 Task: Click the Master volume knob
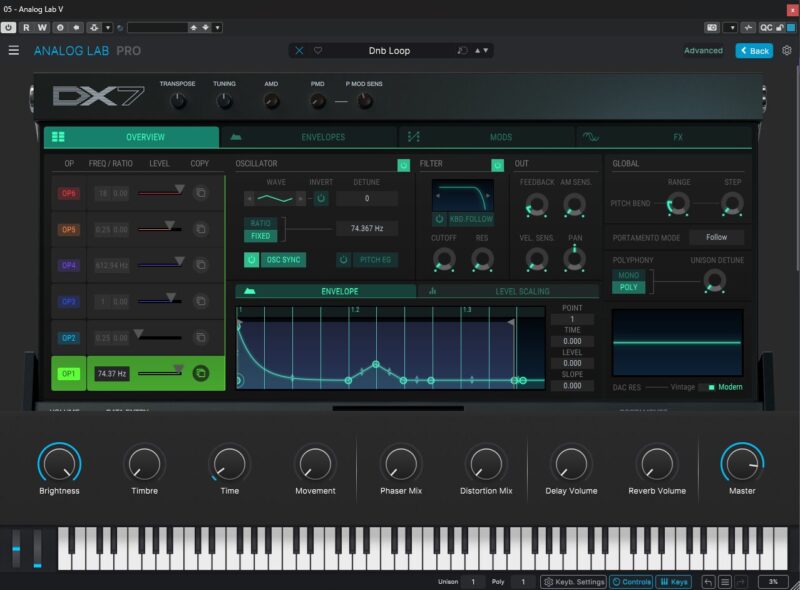(742, 464)
